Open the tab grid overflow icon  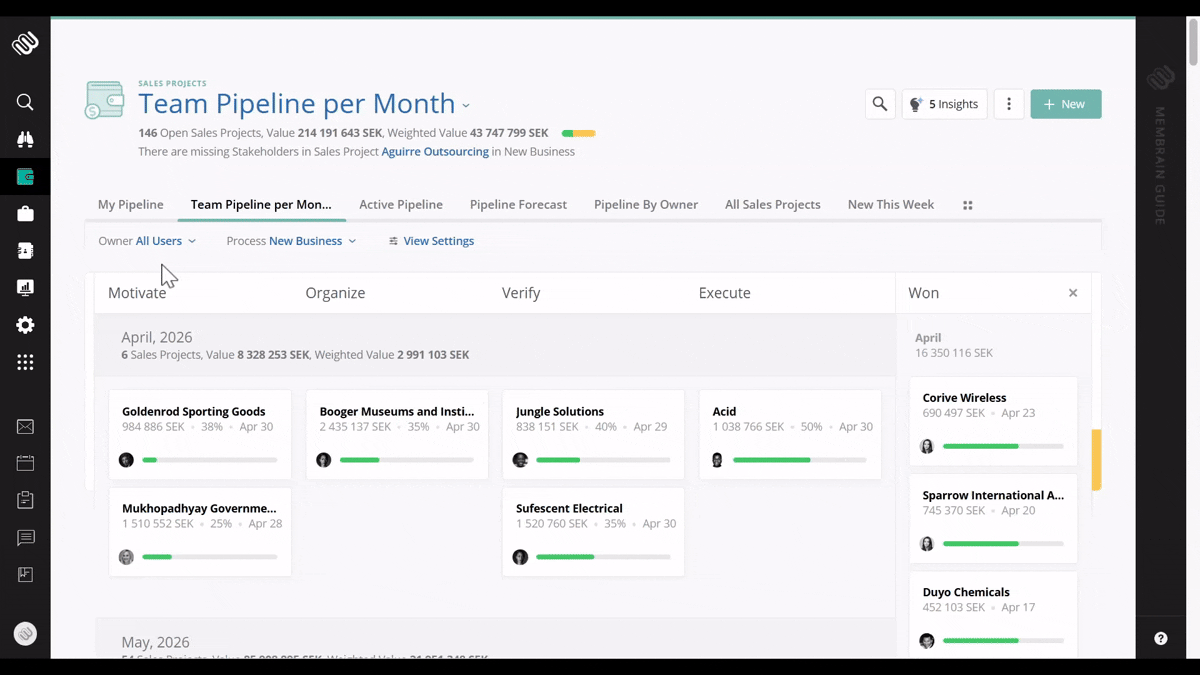[x=967, y=205]
